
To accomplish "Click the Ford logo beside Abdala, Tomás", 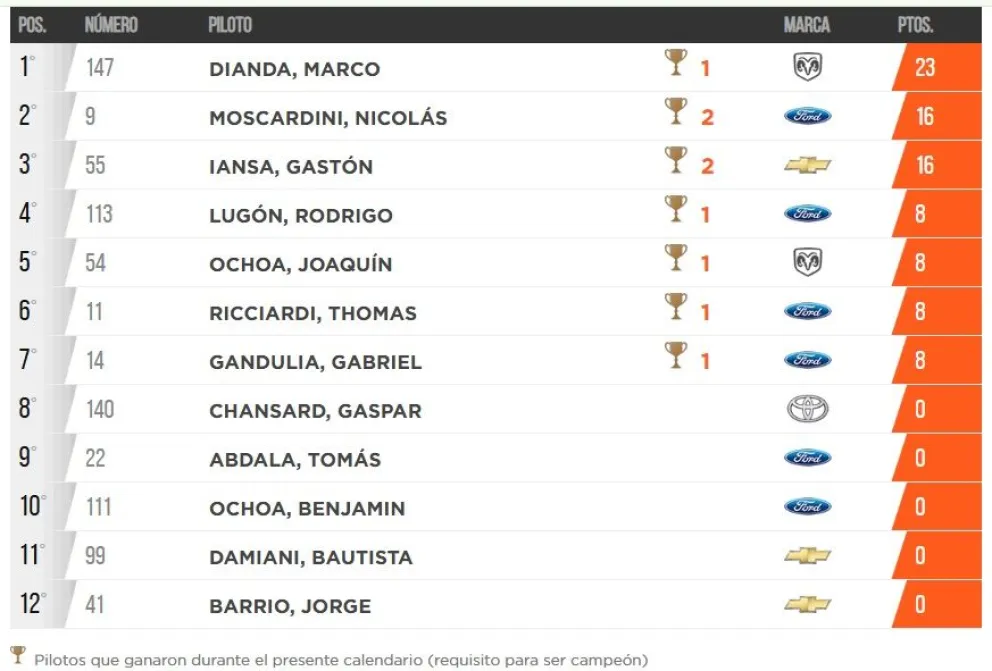I will point(807,458).
